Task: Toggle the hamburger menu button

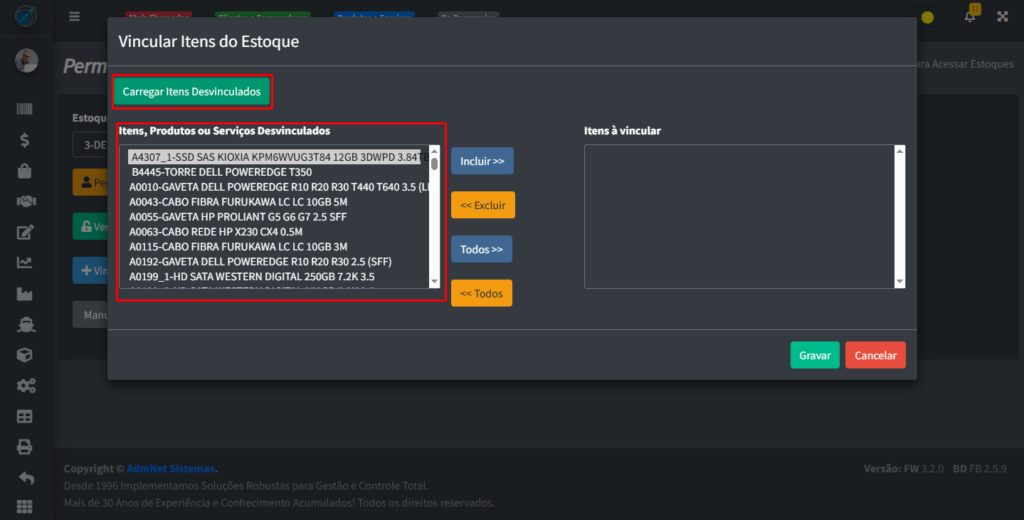Action: (74, 16)
